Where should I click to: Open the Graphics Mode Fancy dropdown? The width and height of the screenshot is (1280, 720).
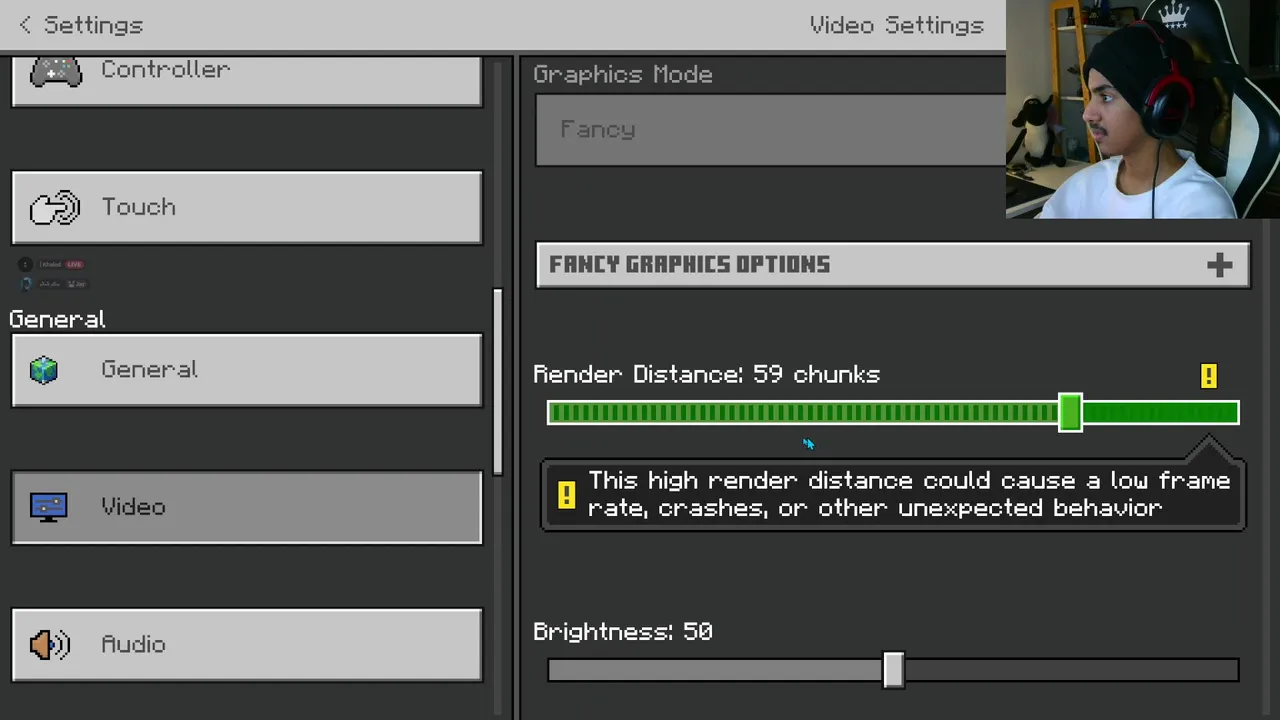pyautogui.click(x=770, y=130)
